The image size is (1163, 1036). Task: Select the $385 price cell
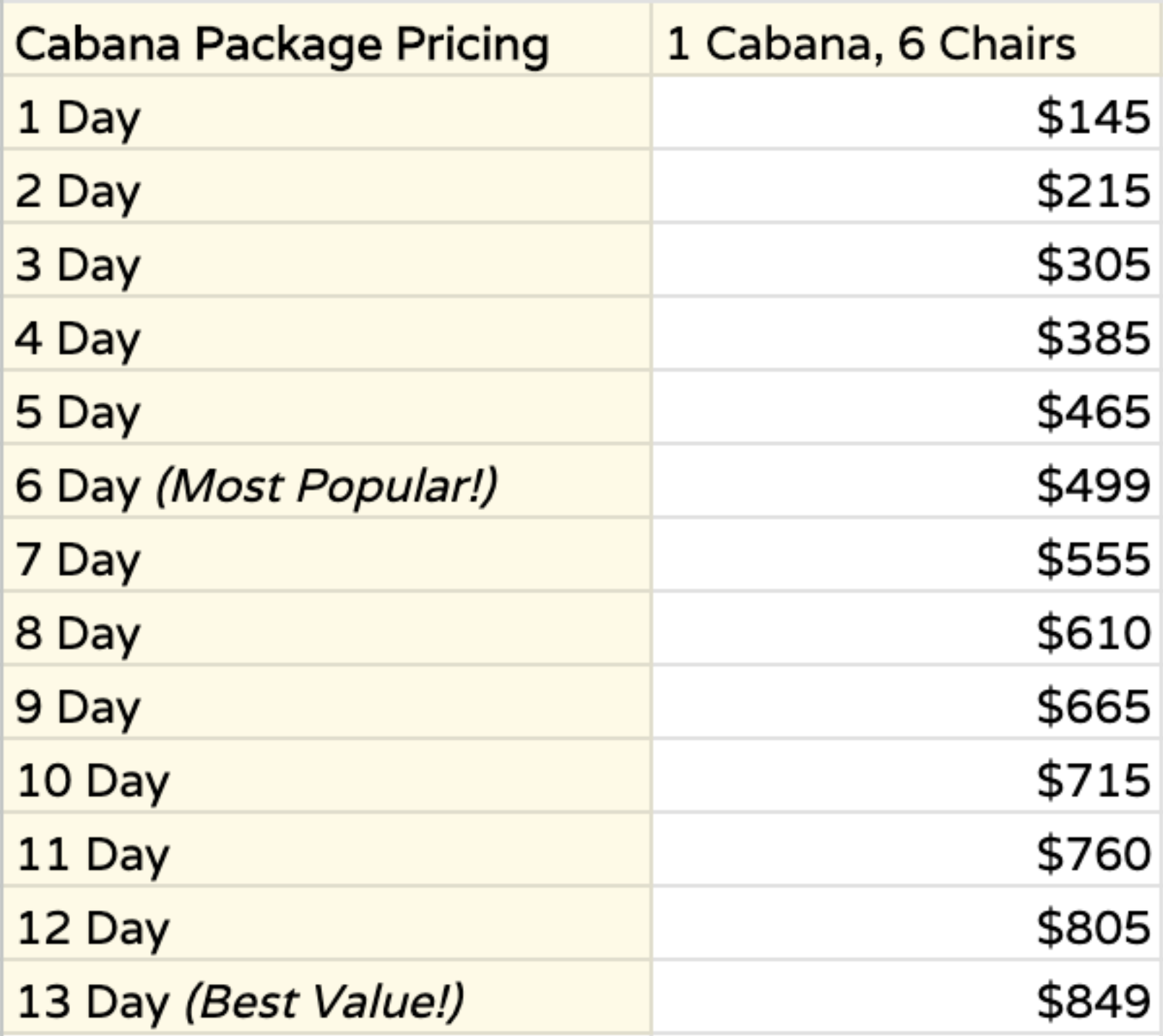[1092, 339]
